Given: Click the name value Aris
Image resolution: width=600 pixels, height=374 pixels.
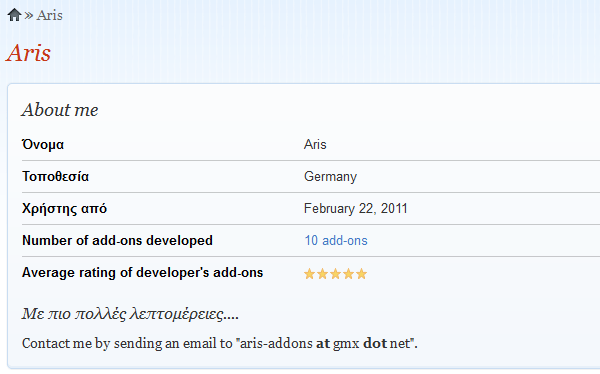Looking at the screenshot, I should point(315,144).
